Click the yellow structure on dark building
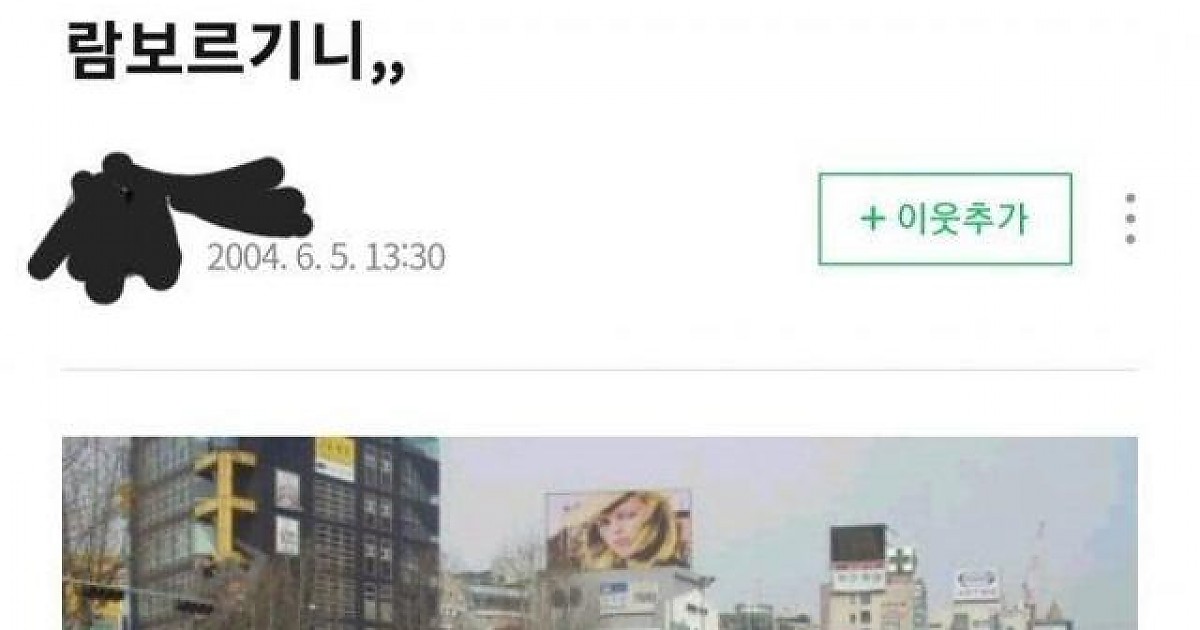Viewport: 1200px width, 630px height. [x=224, y=501]
